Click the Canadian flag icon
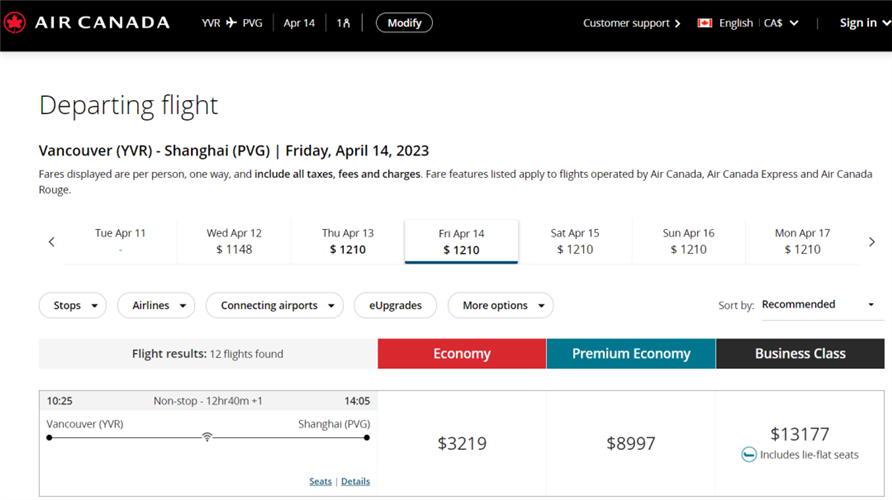This screenshot has width=892, height=500. tap(704, 23)
